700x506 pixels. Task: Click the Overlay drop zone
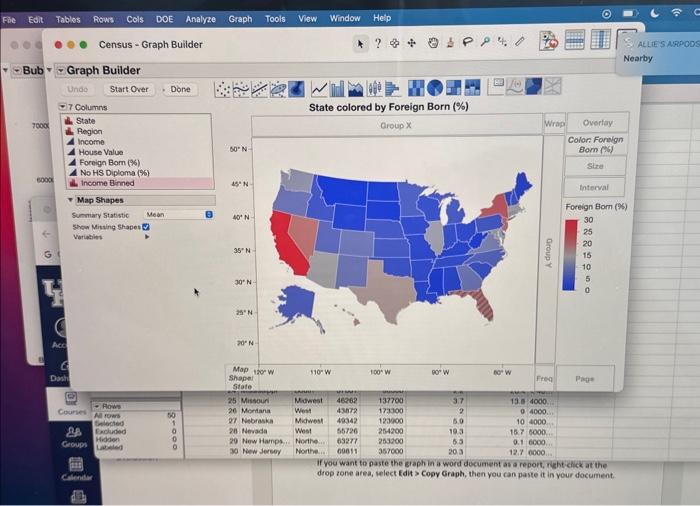[x=597, y=122]
